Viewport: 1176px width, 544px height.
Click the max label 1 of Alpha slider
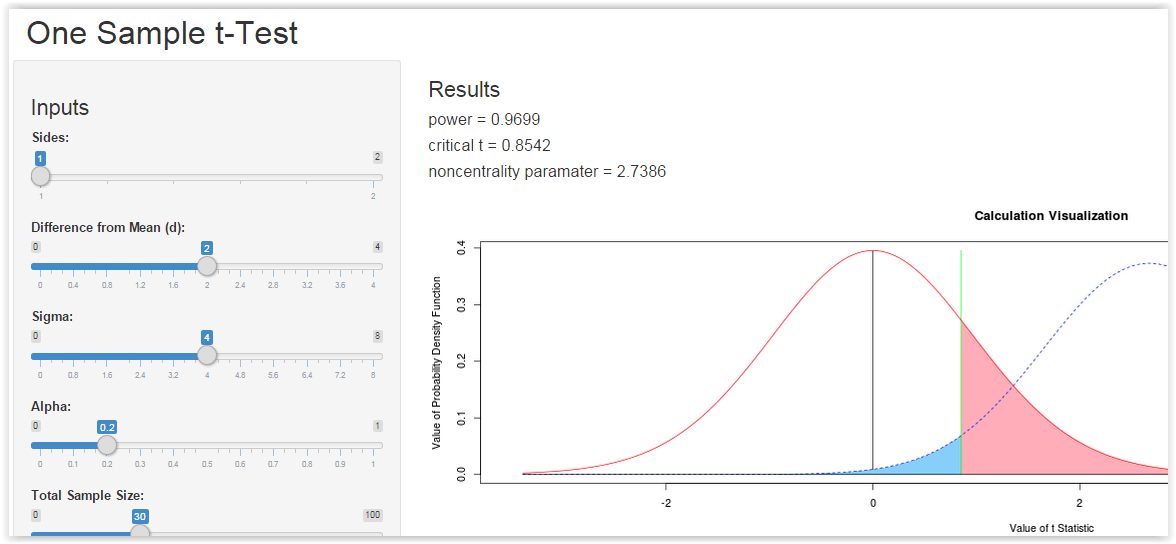[x=377, y=425]
